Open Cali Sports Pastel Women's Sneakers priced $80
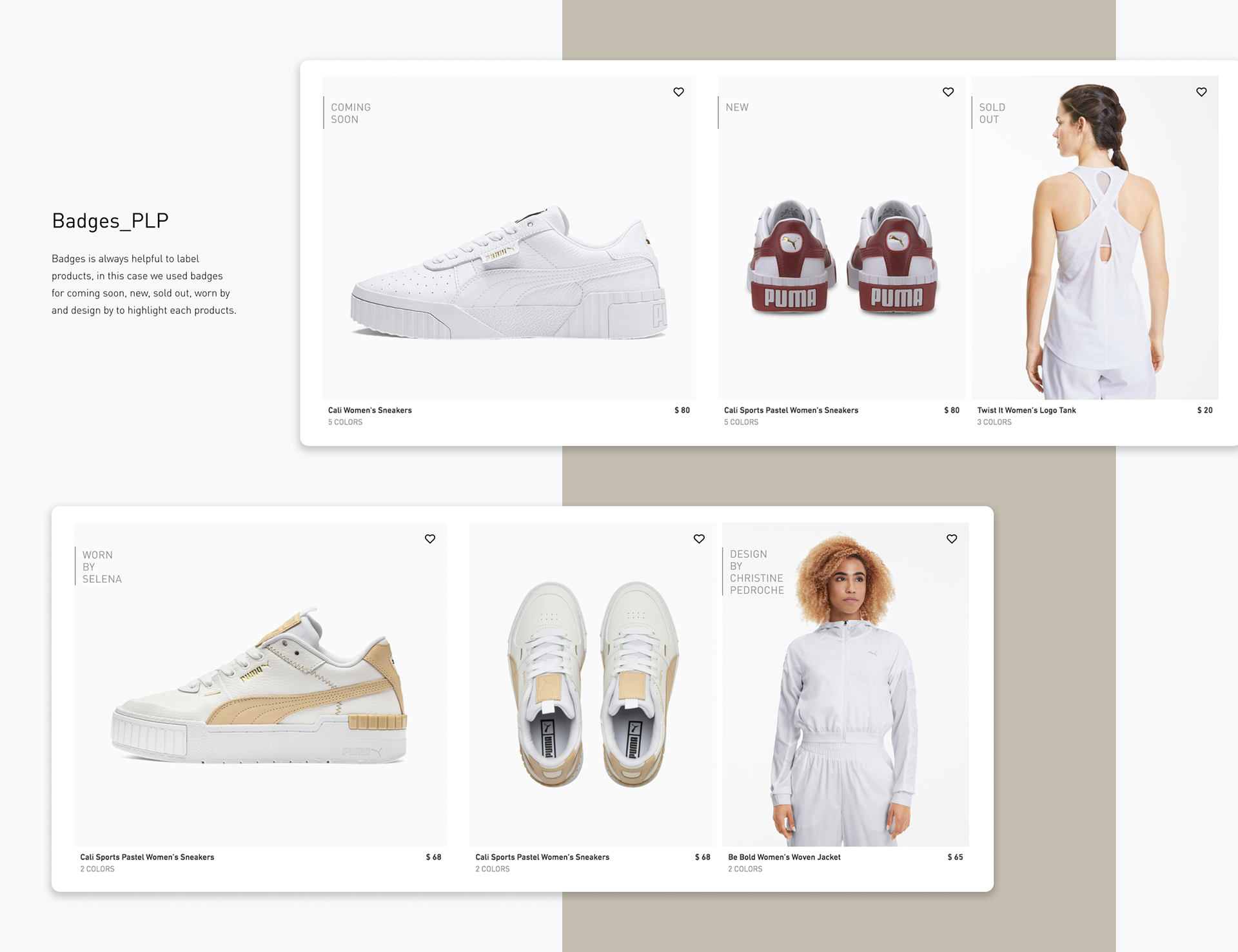The width and height of the screenshot is (1238, 952). (x=791, y=410)
